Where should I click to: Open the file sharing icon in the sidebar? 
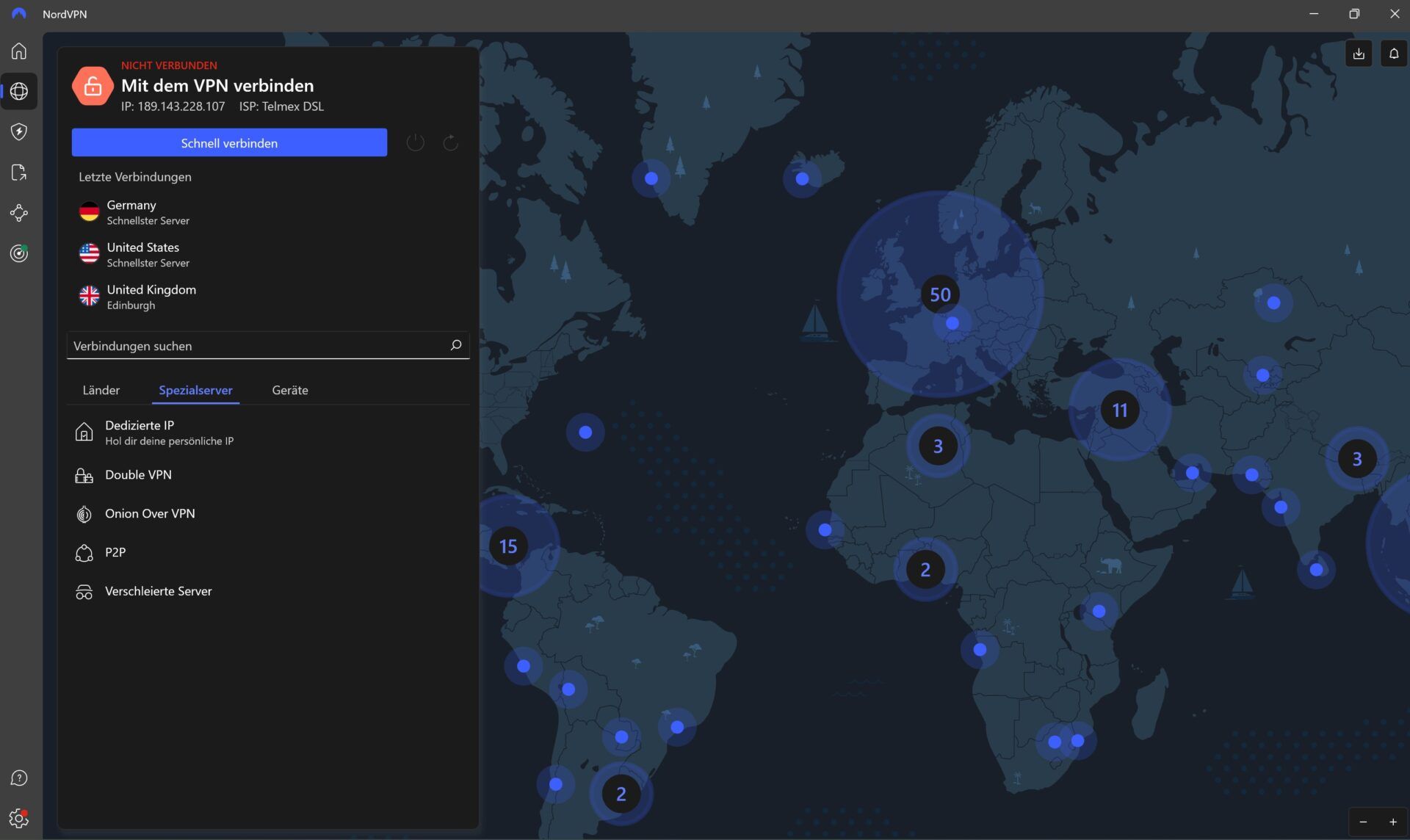point(19,172)
